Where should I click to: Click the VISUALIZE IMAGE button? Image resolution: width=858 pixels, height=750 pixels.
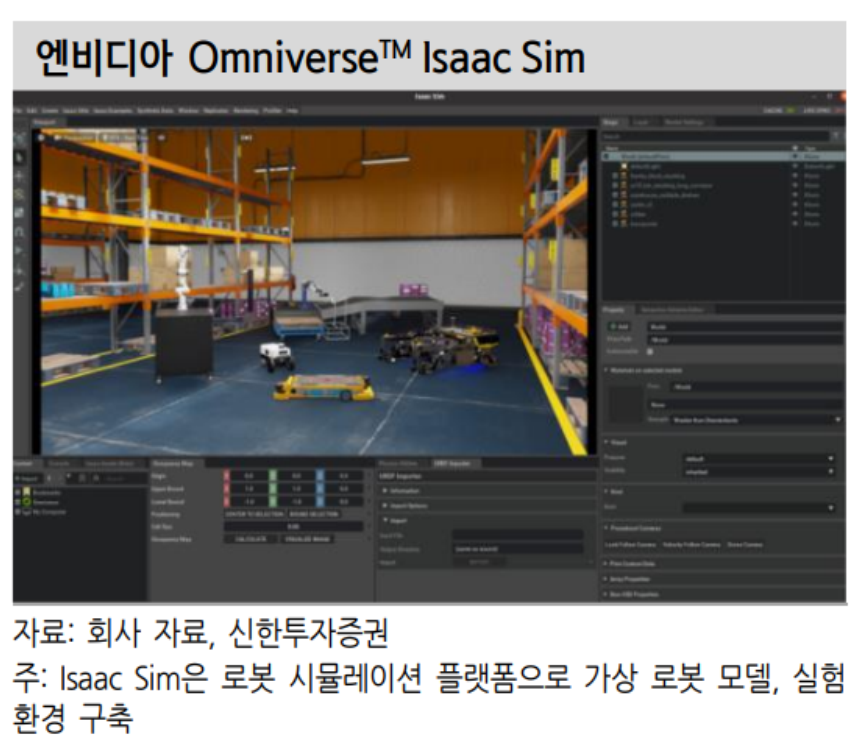point(308,539)
